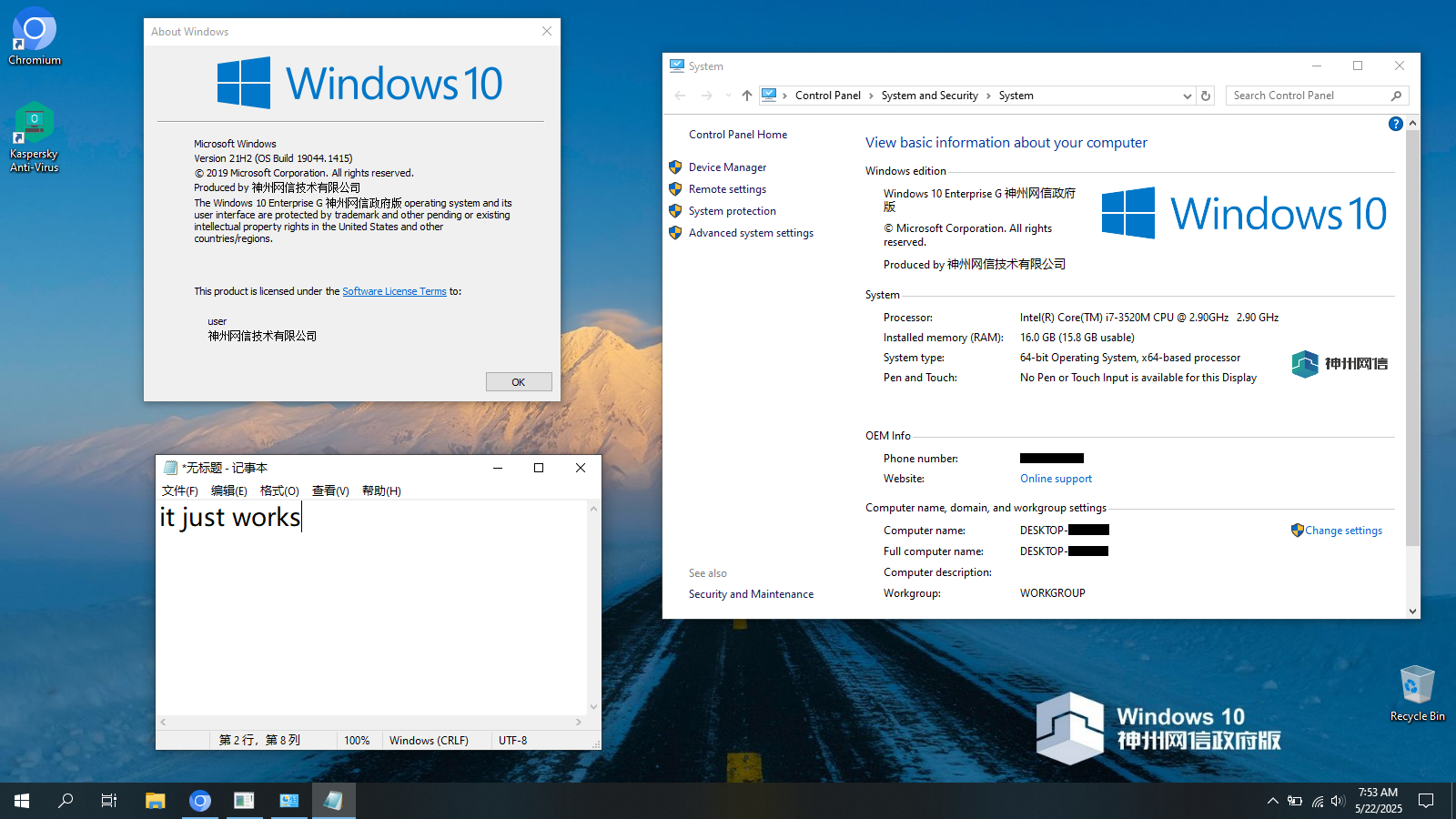Show hidden system tray icons
Image resolution: width=1456 pixels, height=819 pixels.
(x=1272, y=801)
